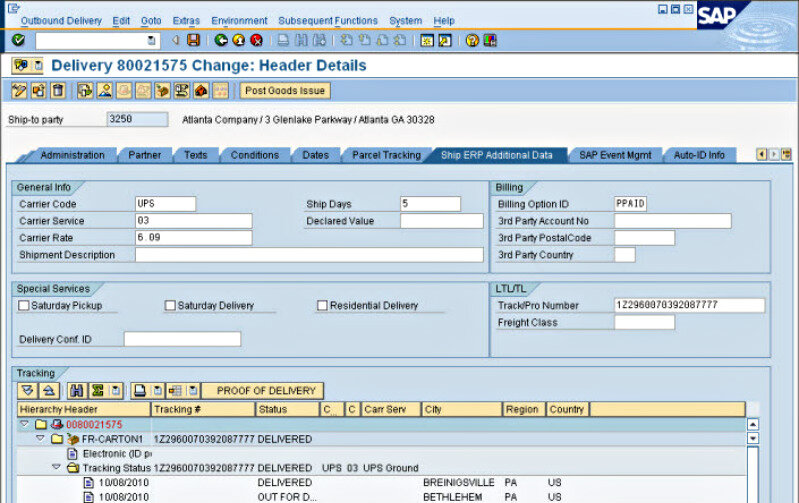Collapse the 0080021575 tree node
The image size is (799, 503).
tap(25, 424)
